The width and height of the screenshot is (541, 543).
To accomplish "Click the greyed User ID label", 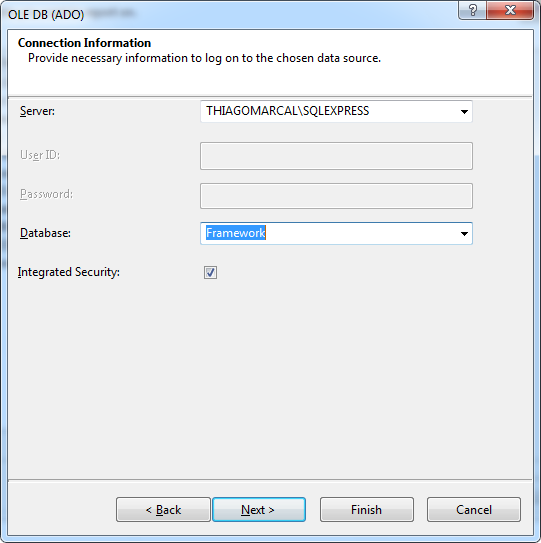I will pyautogui.click(x=40, y=155).
